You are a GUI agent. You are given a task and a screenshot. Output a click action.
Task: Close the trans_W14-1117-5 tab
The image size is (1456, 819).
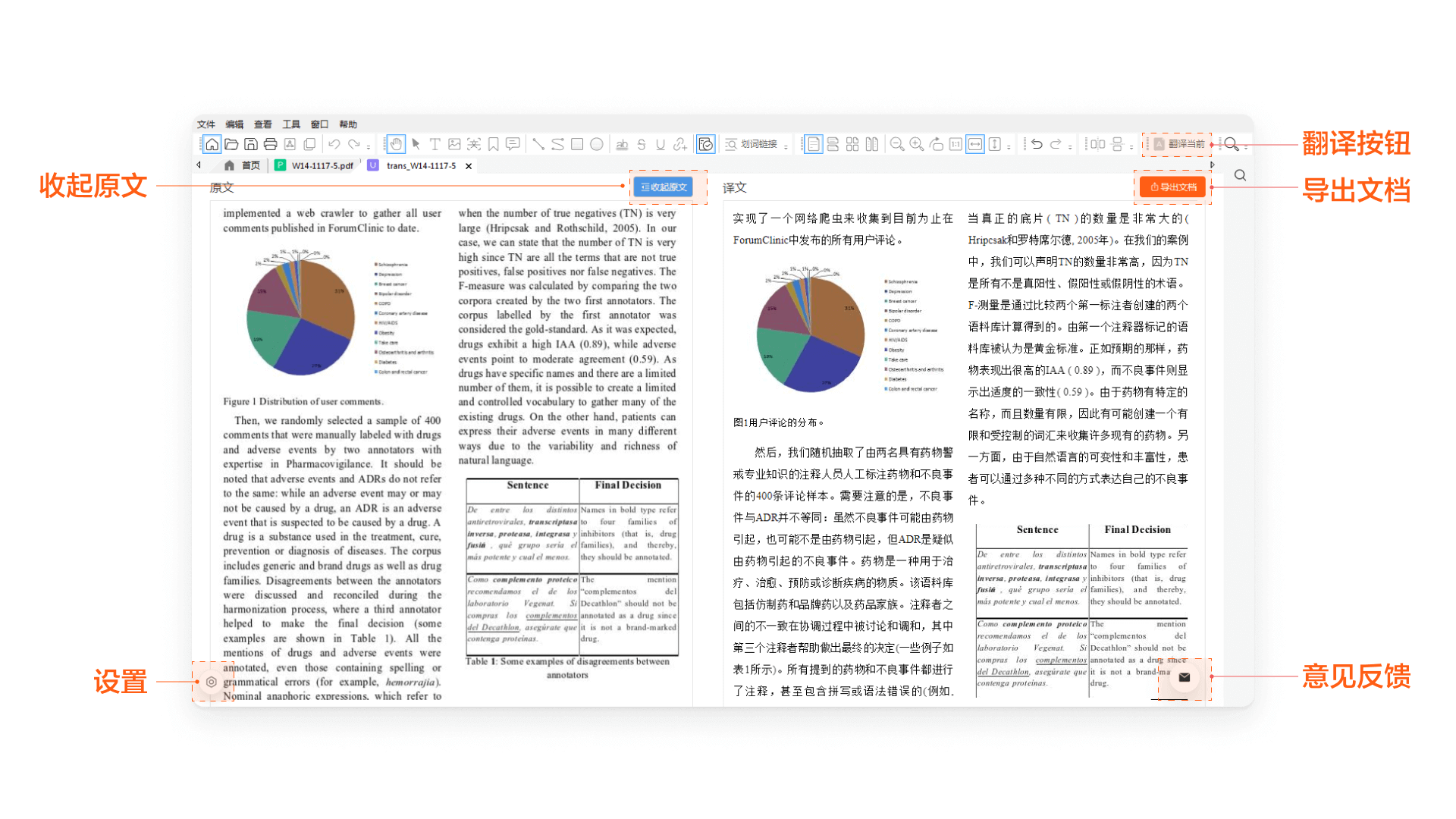coord(469,166)
